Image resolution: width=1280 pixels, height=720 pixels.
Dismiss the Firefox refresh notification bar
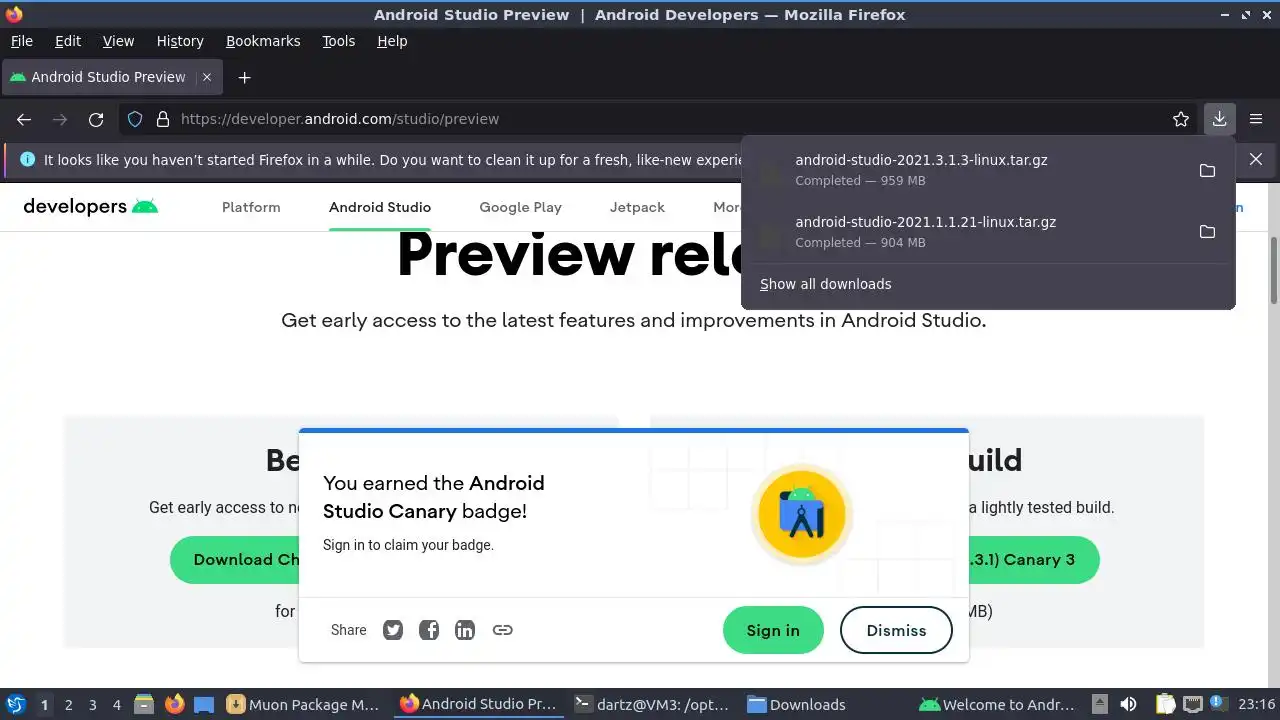1256,159
